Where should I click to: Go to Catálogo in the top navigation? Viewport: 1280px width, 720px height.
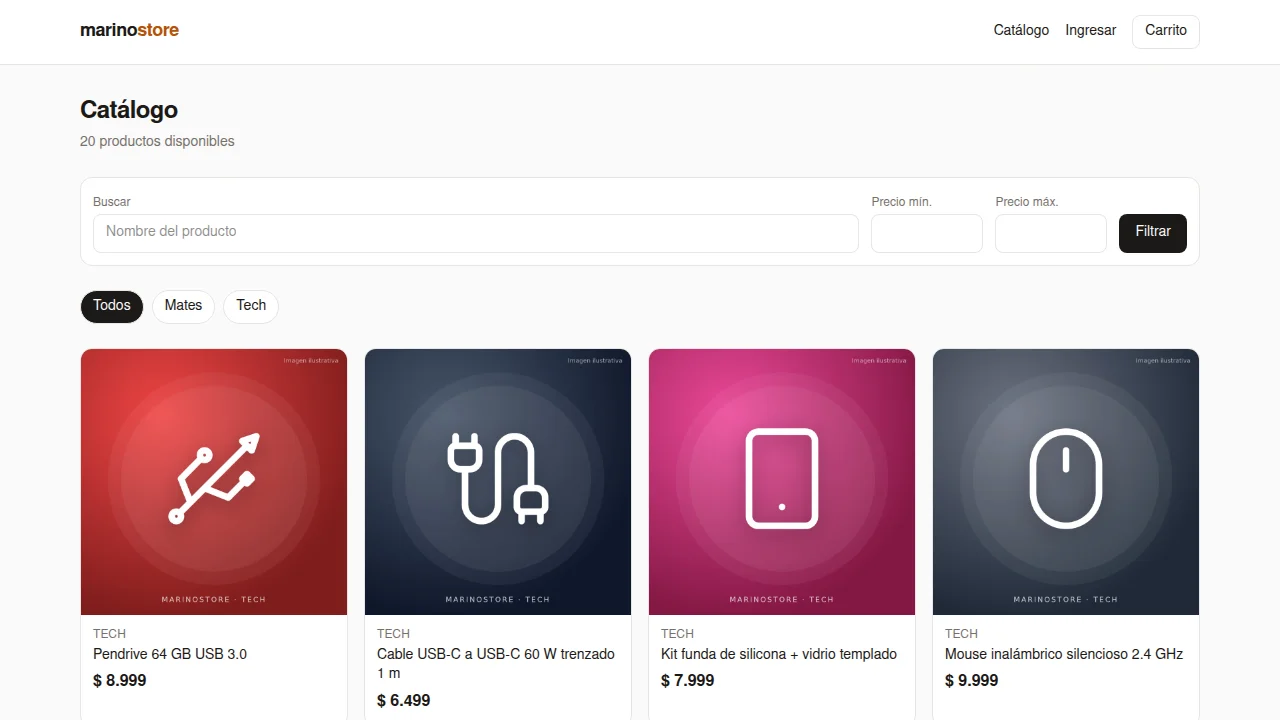coord(1021,30)
